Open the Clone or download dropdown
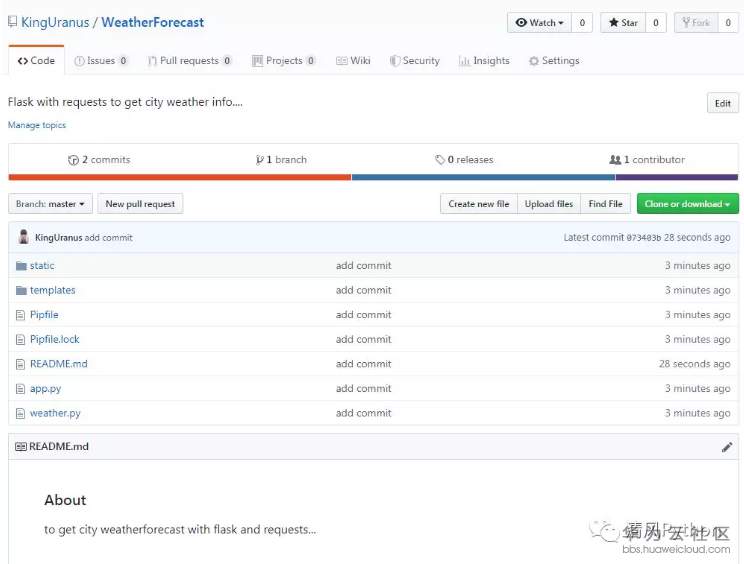744x564 pixels. click(687, 204)
